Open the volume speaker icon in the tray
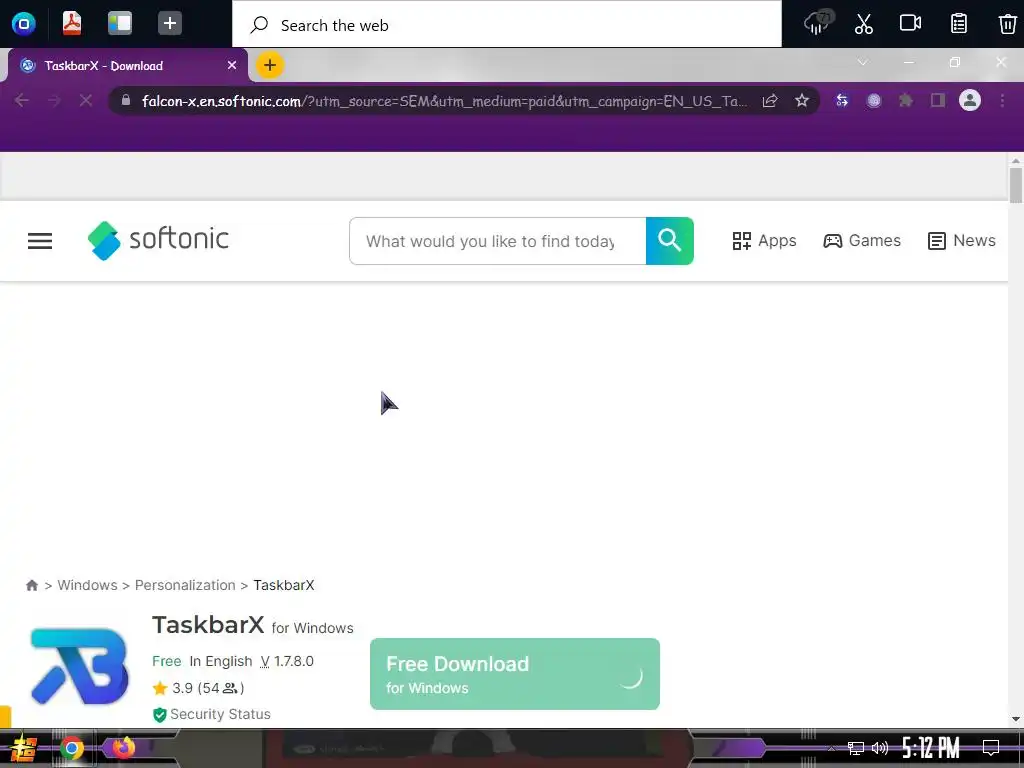The image size is (1024, 768). [880, 748]
